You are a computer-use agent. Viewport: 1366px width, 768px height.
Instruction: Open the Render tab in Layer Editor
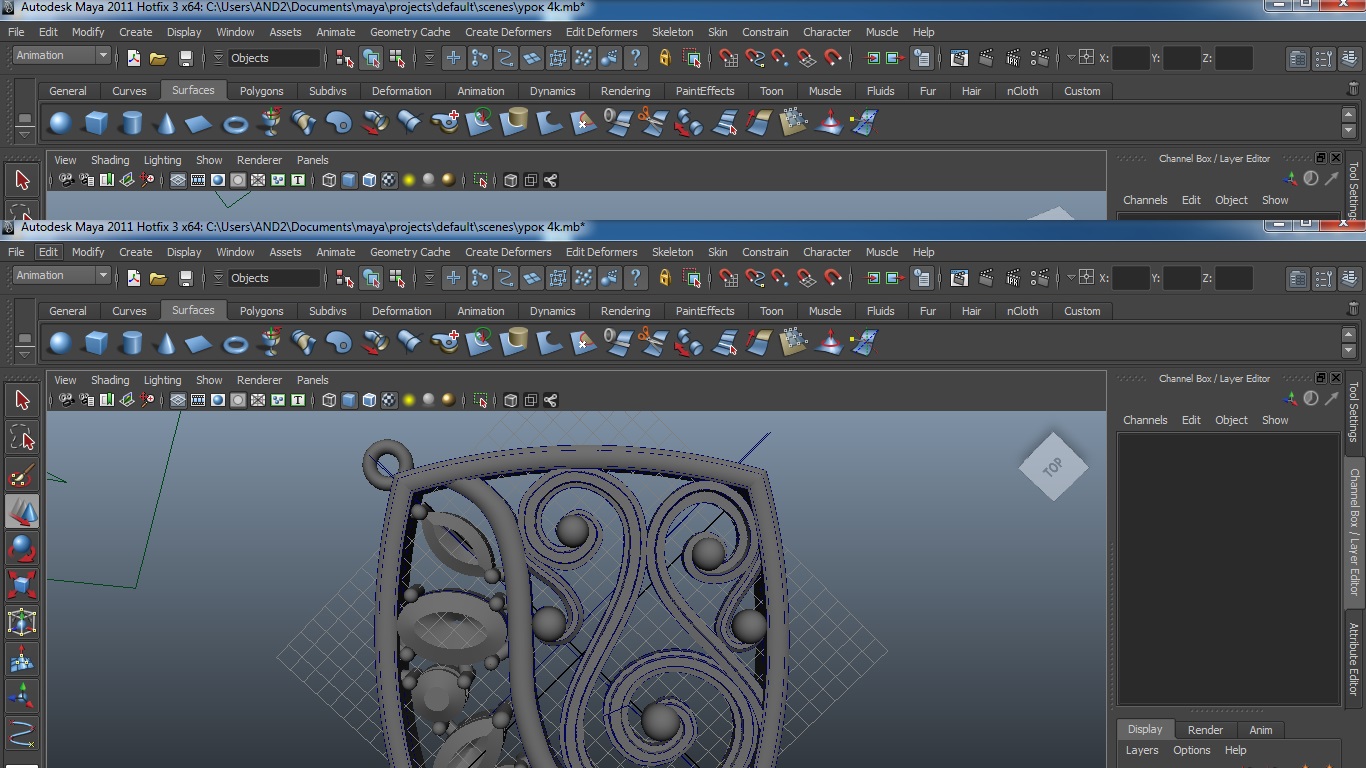1205,730
